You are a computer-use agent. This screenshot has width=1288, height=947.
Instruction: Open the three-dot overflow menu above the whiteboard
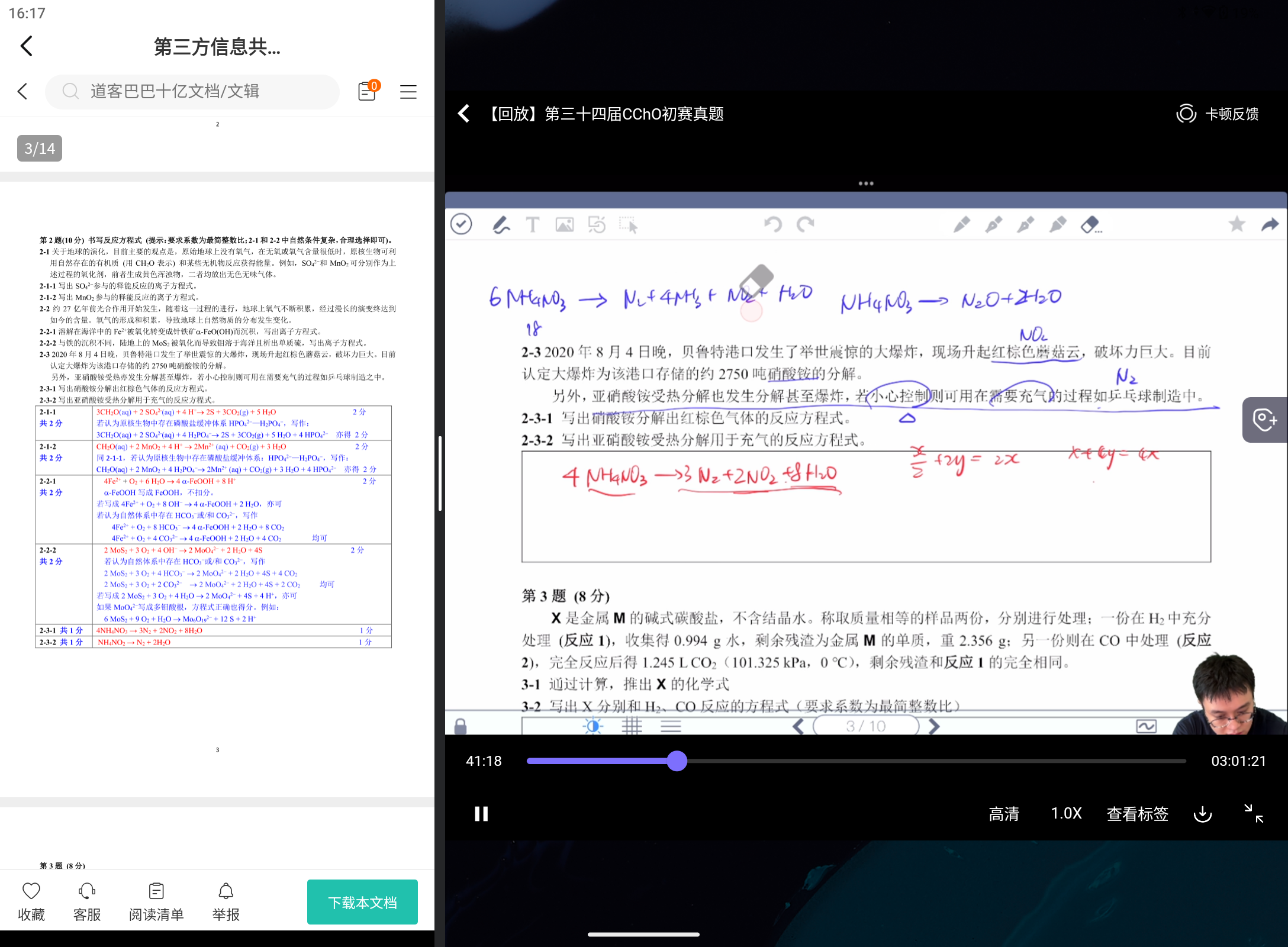866,183
